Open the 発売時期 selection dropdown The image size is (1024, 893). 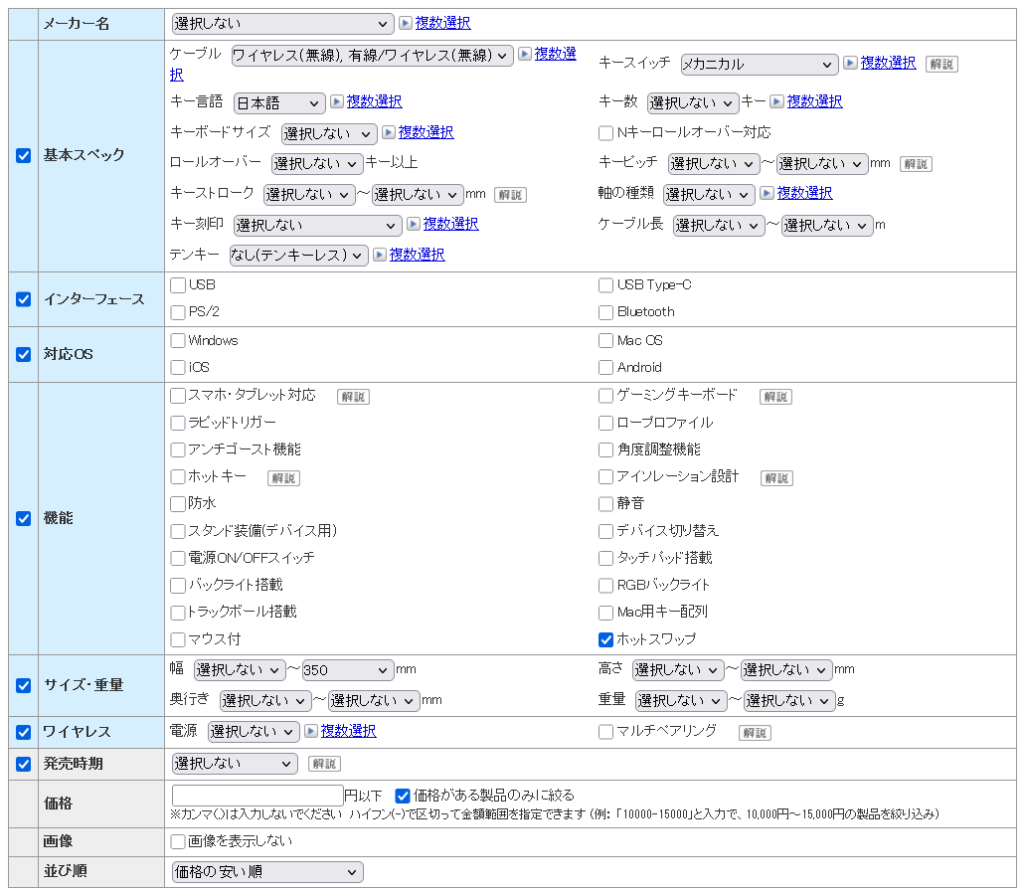[234, 762]
